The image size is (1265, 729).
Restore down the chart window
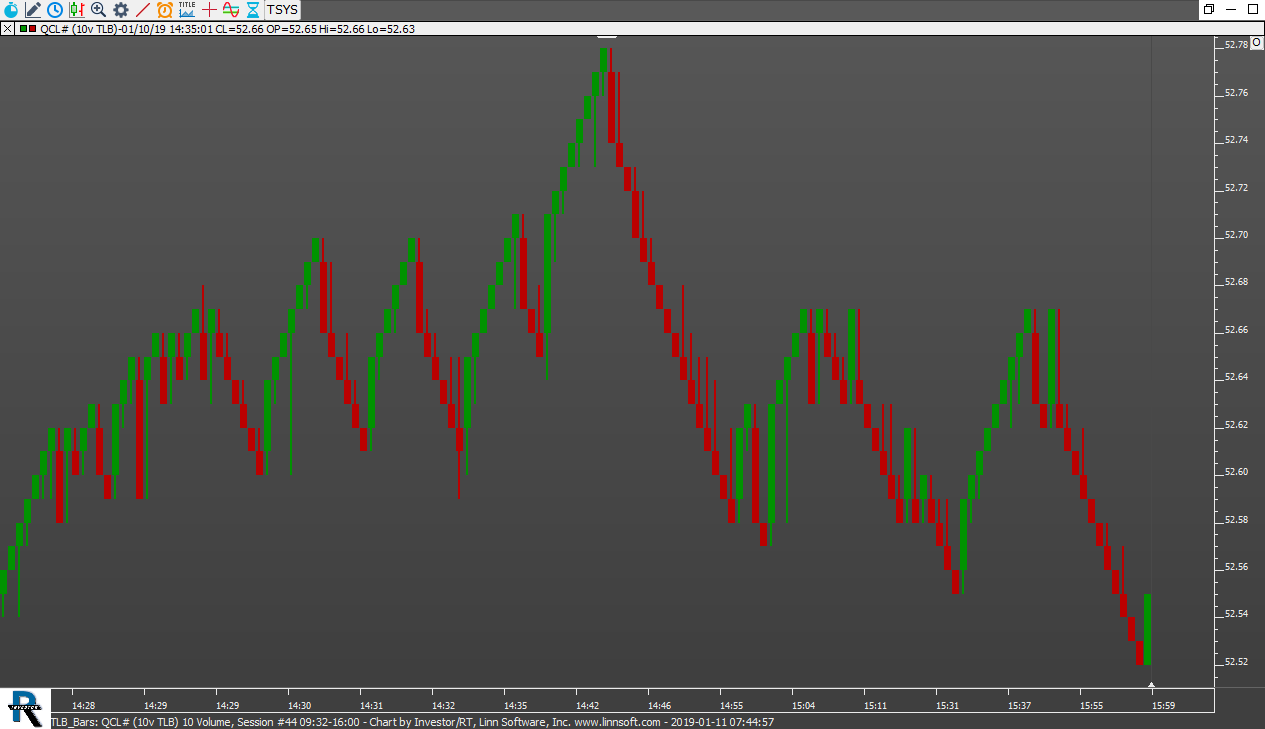1209,9
